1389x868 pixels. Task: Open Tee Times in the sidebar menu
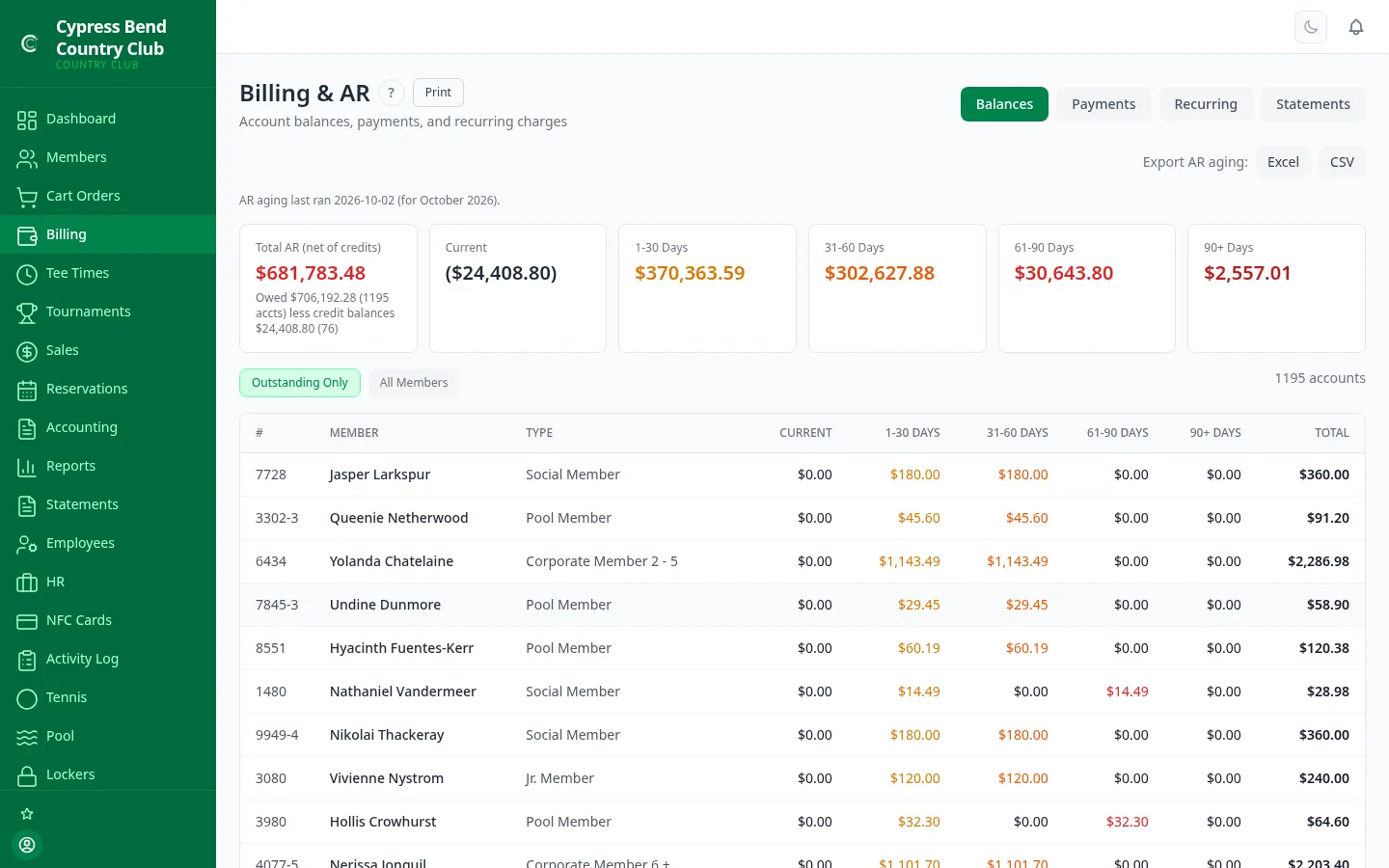108,273
